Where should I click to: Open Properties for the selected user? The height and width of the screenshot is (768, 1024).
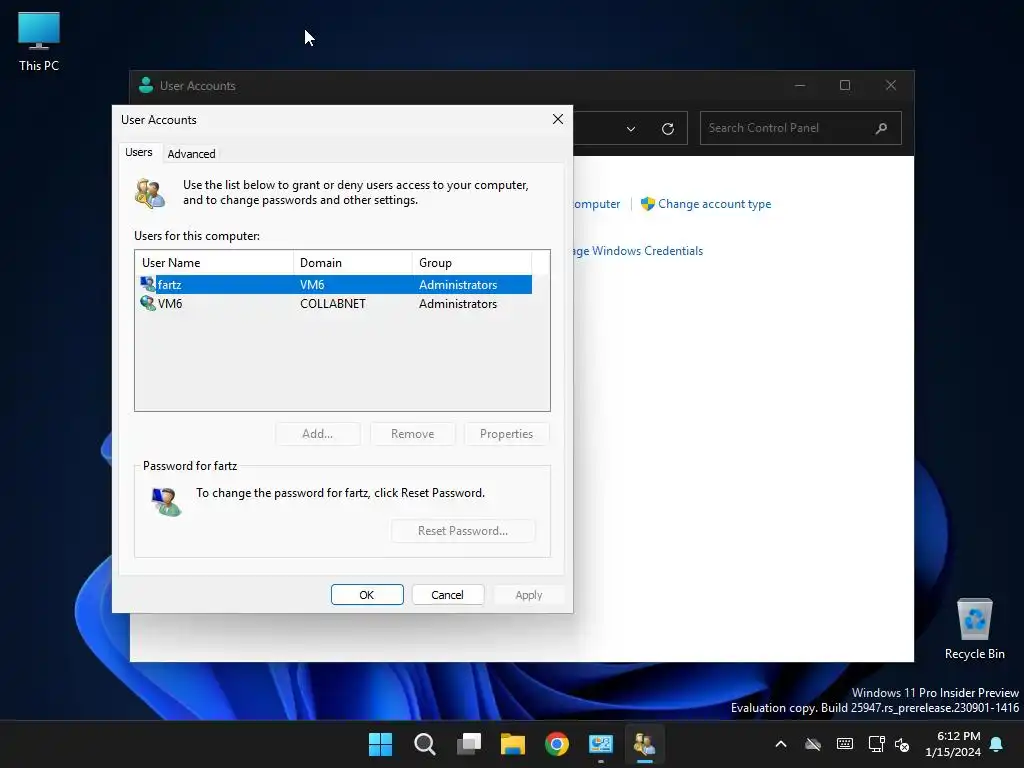[506, 434]
